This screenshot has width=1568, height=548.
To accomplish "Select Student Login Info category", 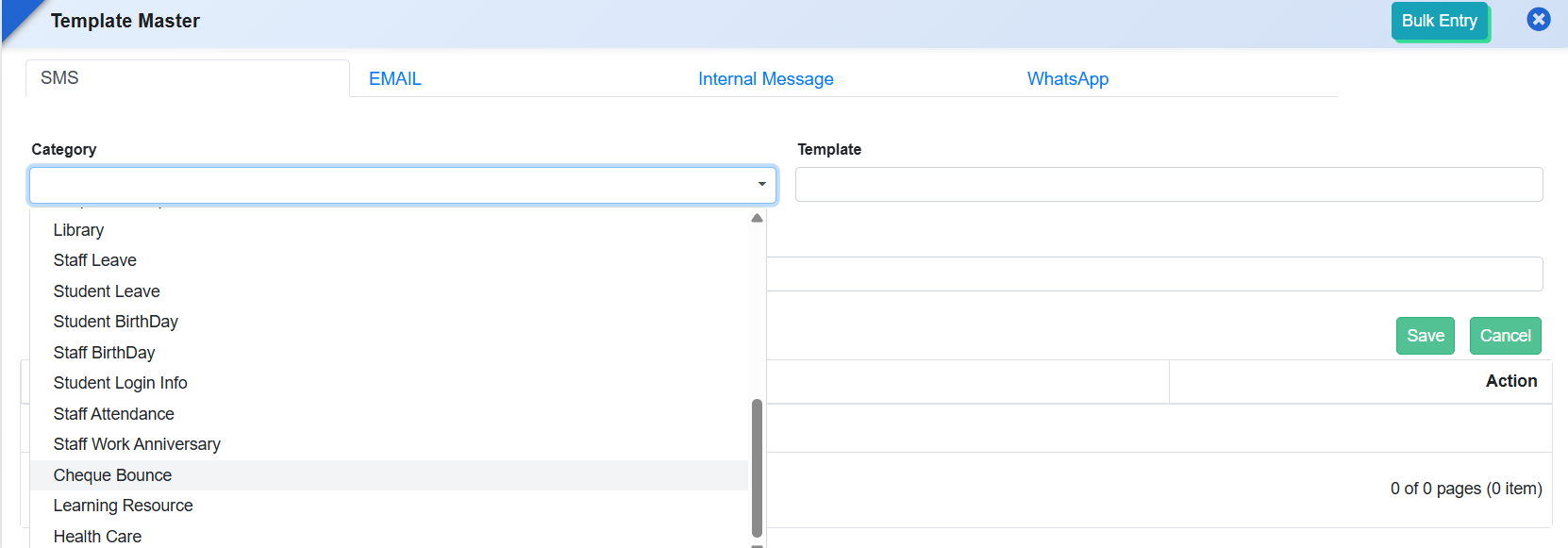I will pos(120,383).
